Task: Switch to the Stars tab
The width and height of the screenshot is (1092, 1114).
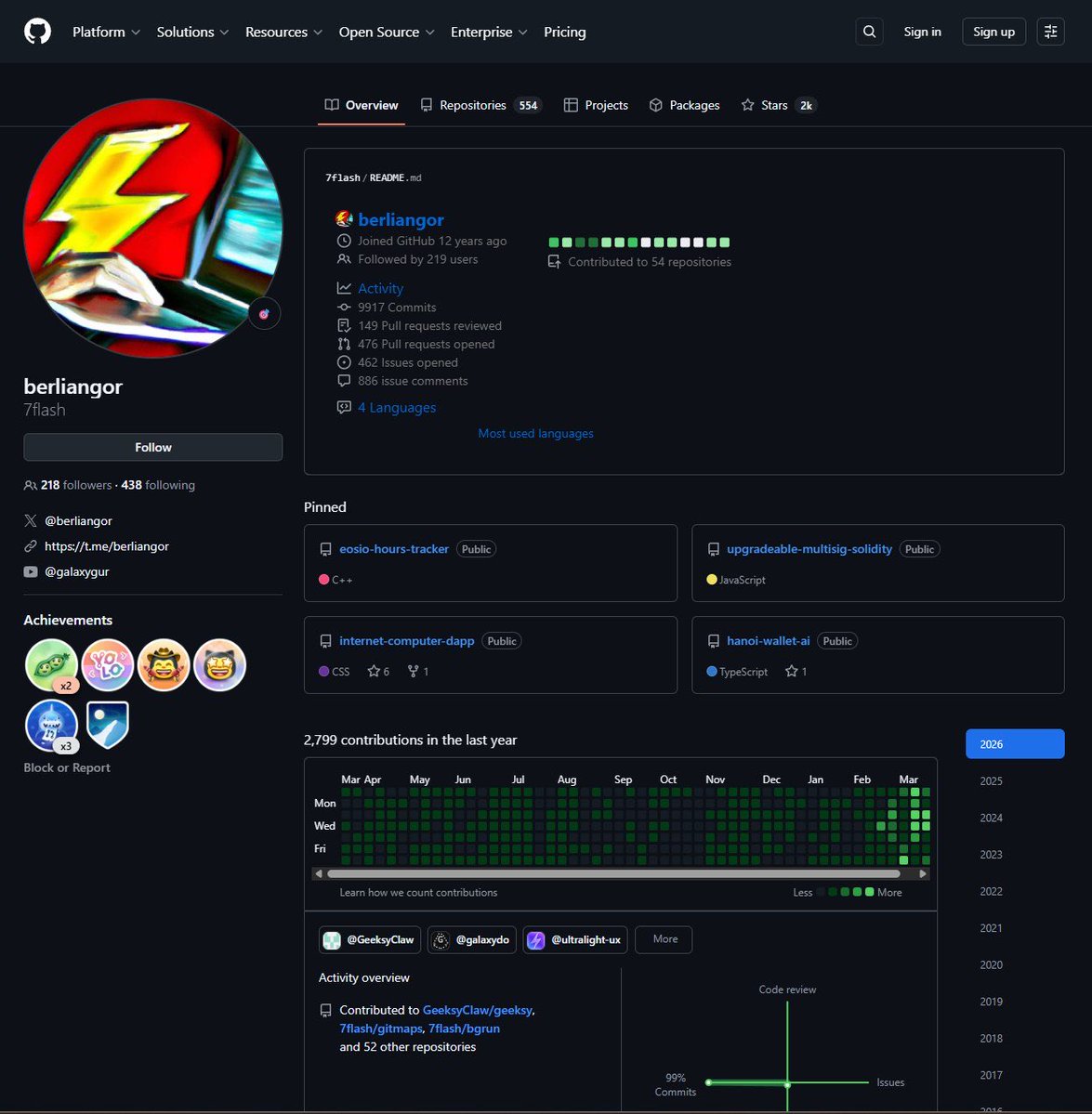Action: (x=779, y=105)
